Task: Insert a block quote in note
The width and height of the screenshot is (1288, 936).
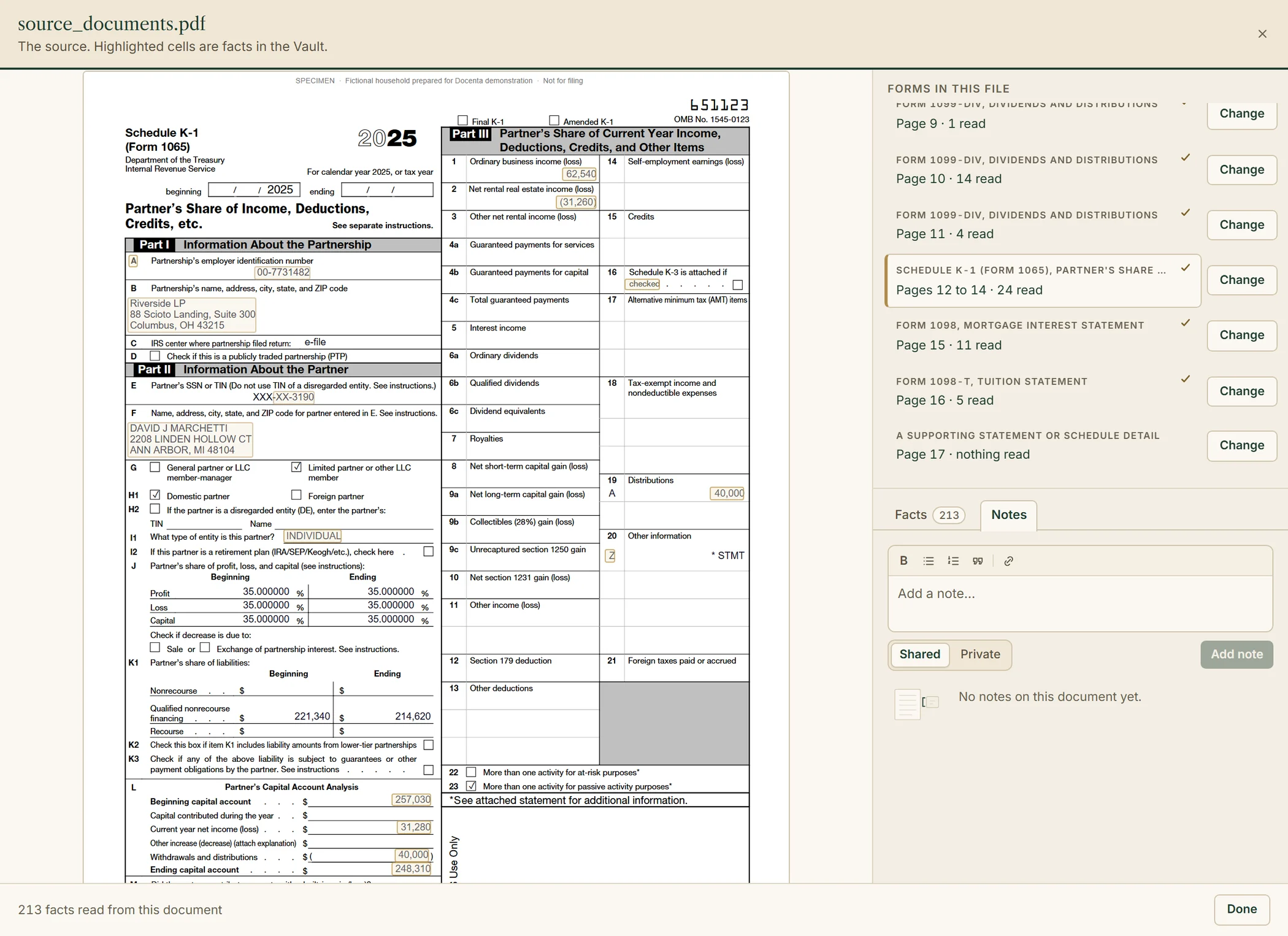Action: (x=978, y=561)
